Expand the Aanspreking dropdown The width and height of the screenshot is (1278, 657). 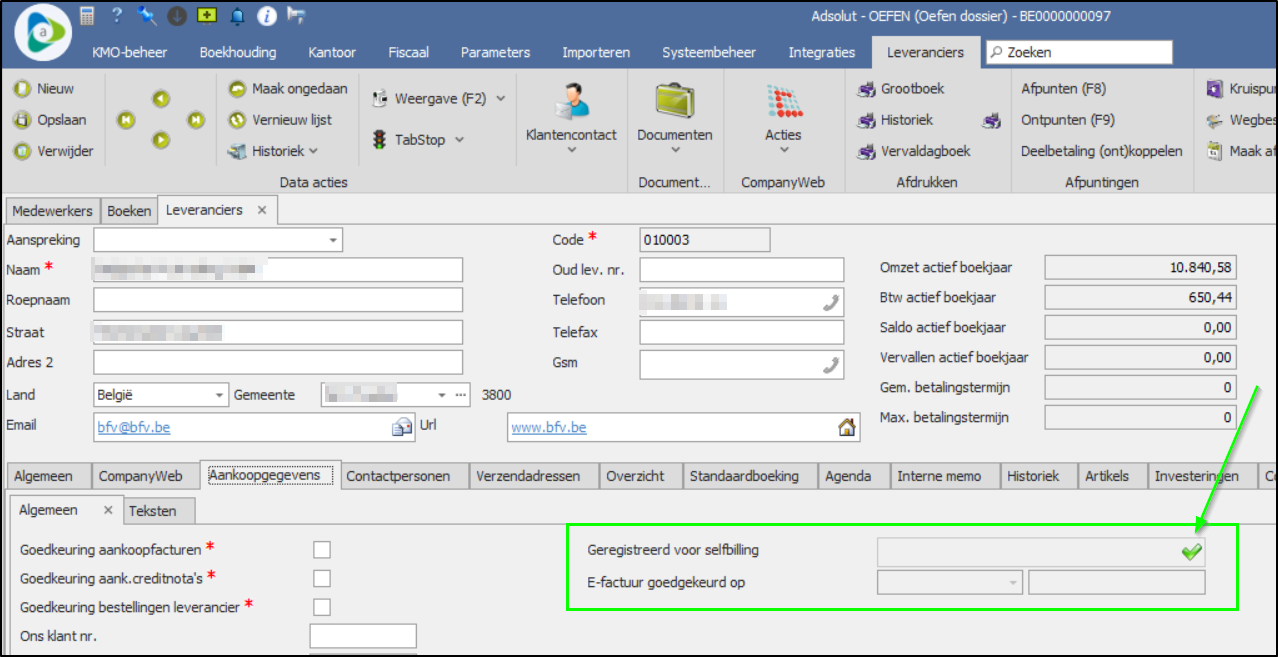(331, 240)
